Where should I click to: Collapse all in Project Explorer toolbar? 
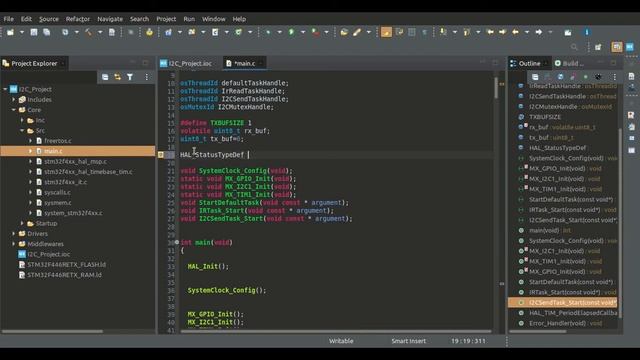(105, 77)
